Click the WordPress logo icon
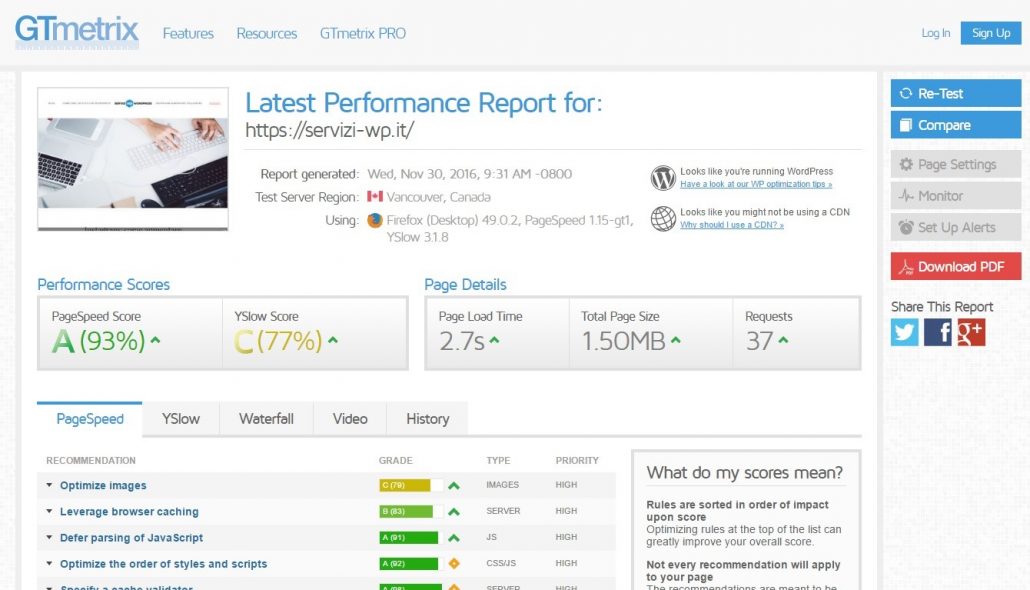The height and width of the screenshot is (590, 1030). coord(663,178)
